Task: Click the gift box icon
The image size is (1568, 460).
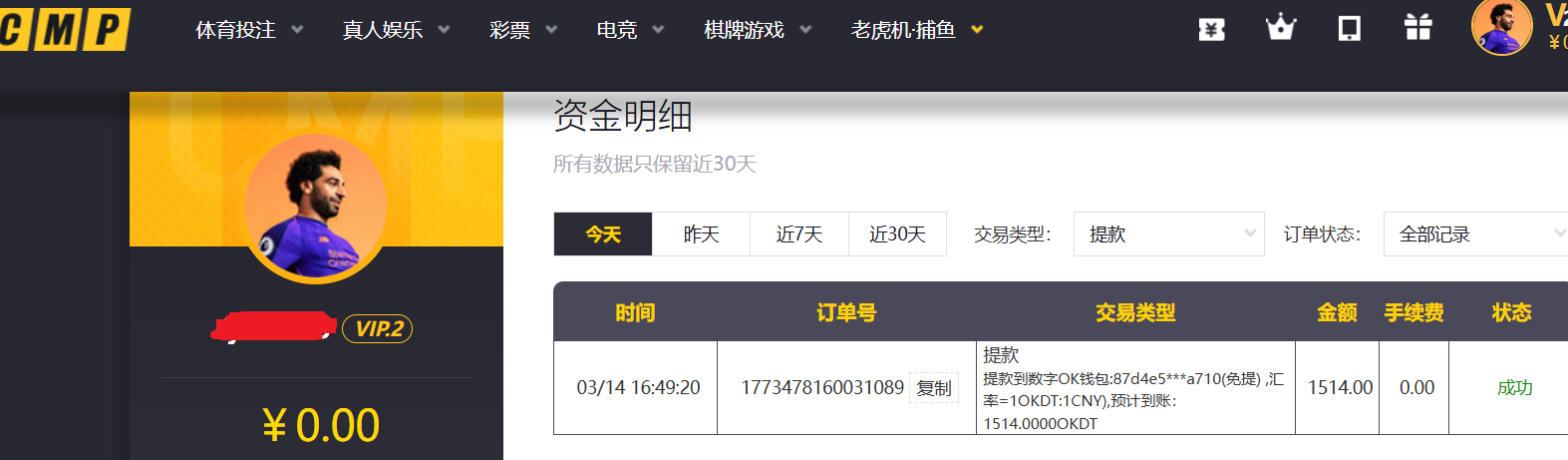Action: [x=1417, y=28]
